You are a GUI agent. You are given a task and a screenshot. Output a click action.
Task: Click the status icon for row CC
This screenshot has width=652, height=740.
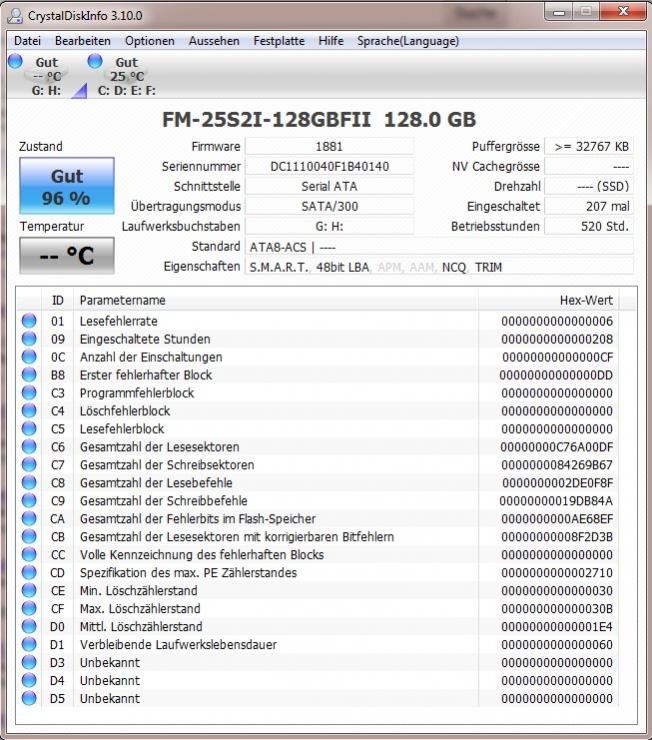tap(29, 554)
